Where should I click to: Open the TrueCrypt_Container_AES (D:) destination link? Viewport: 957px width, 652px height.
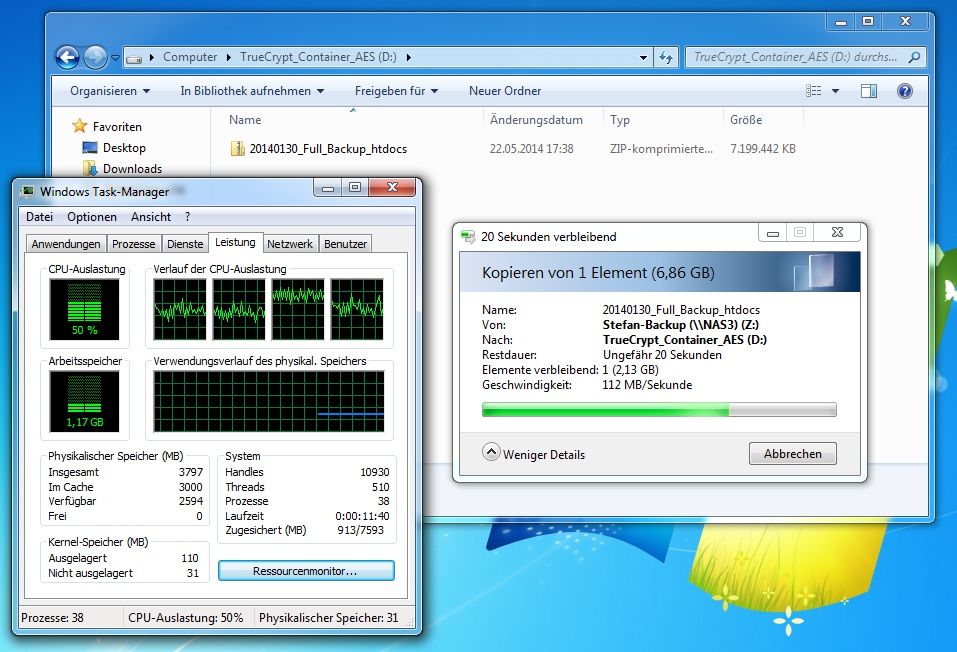tap(685, 340)
